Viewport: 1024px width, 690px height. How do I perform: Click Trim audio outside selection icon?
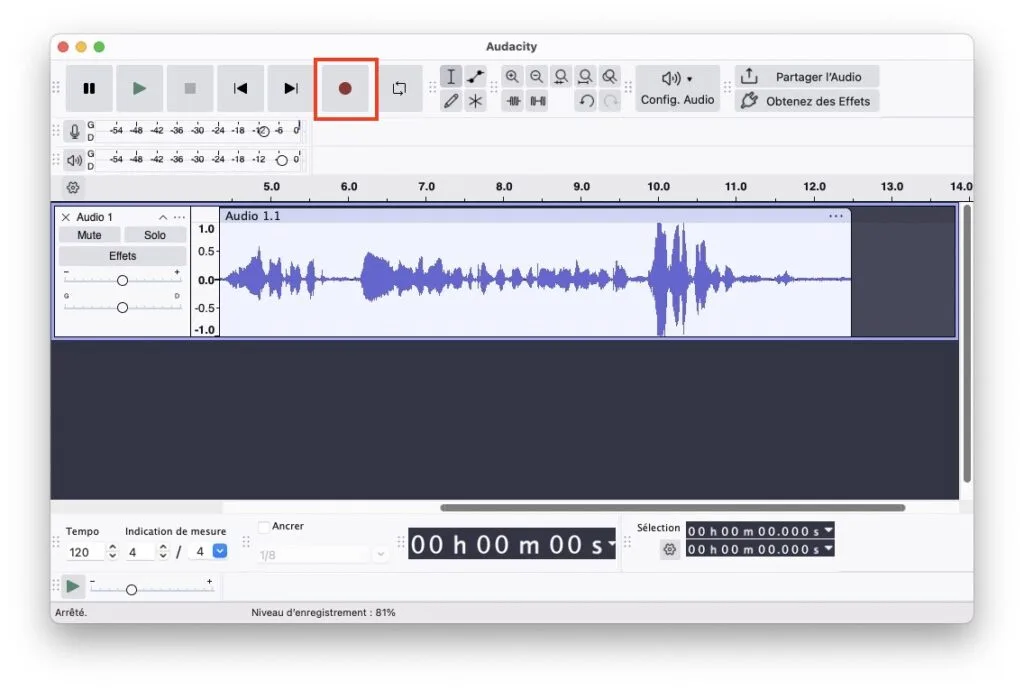(x=513, y=101)
